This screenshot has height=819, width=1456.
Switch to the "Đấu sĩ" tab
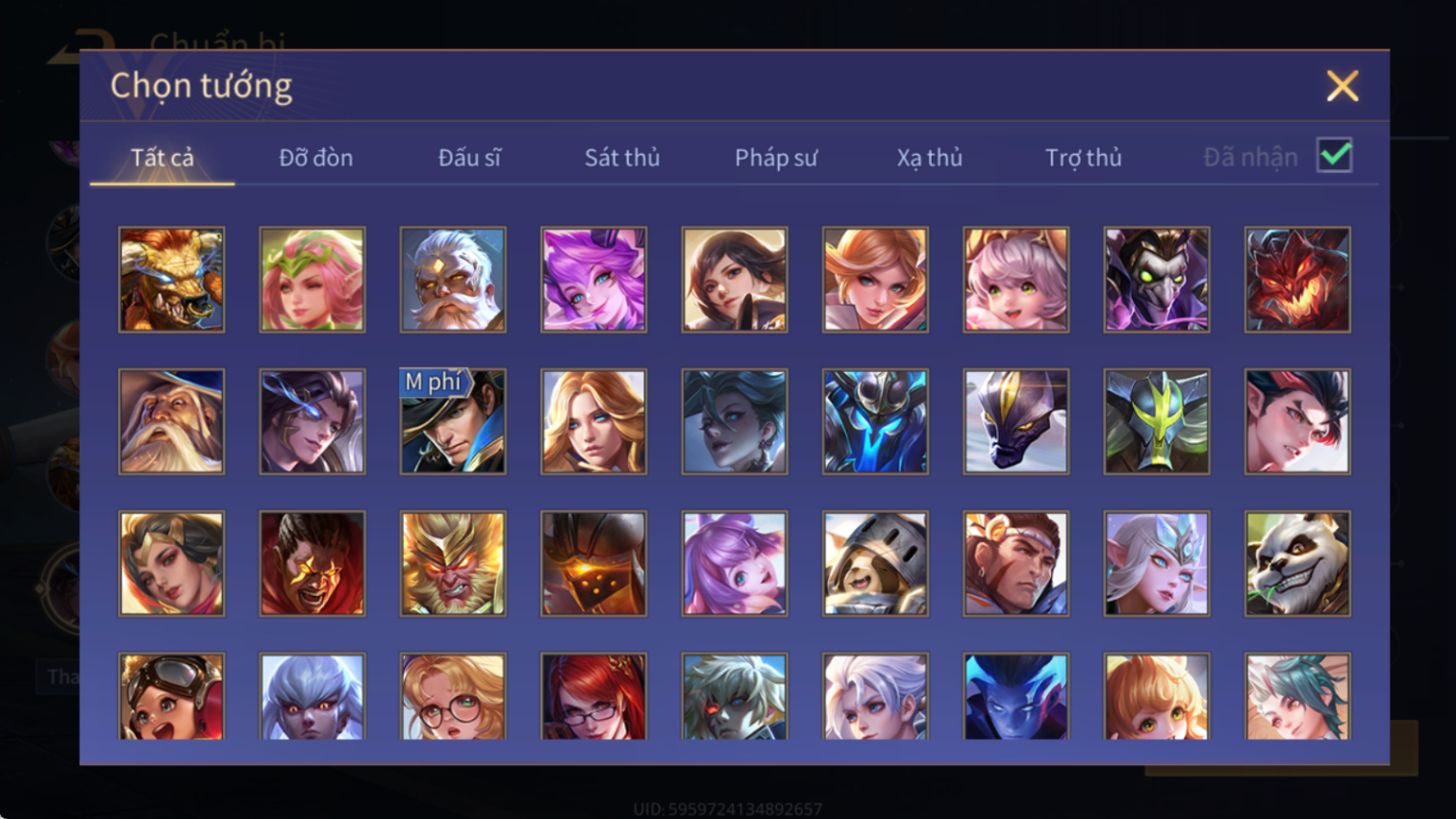[469, 158]
